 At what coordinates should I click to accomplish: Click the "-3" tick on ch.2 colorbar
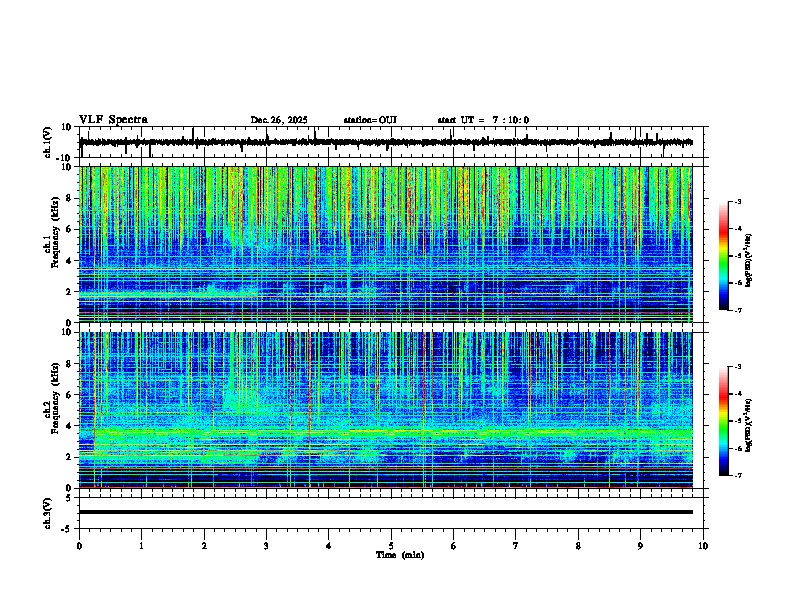pos(738,367)
